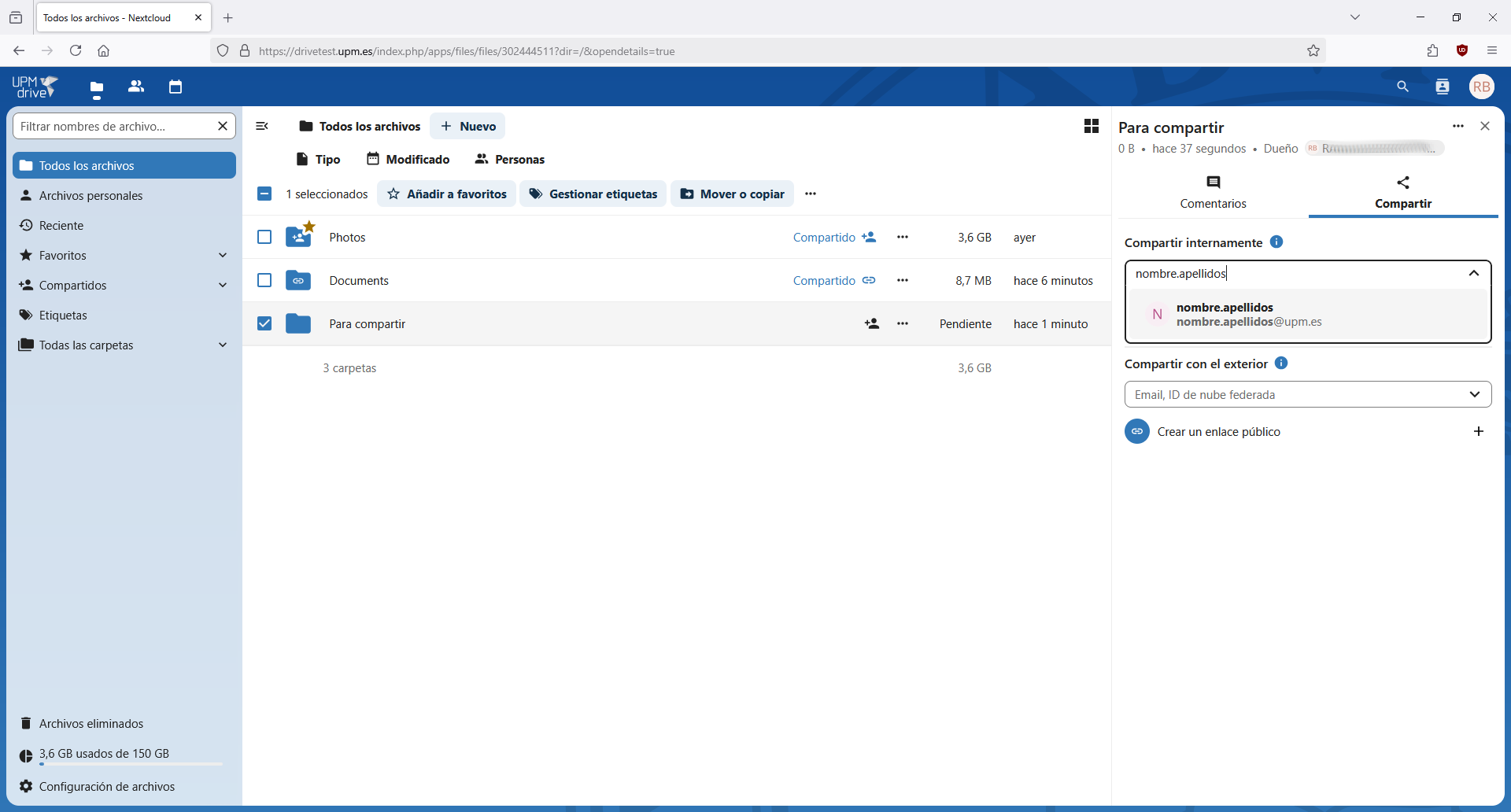
Task: Reload the page in browser
Action: (76, 50)
